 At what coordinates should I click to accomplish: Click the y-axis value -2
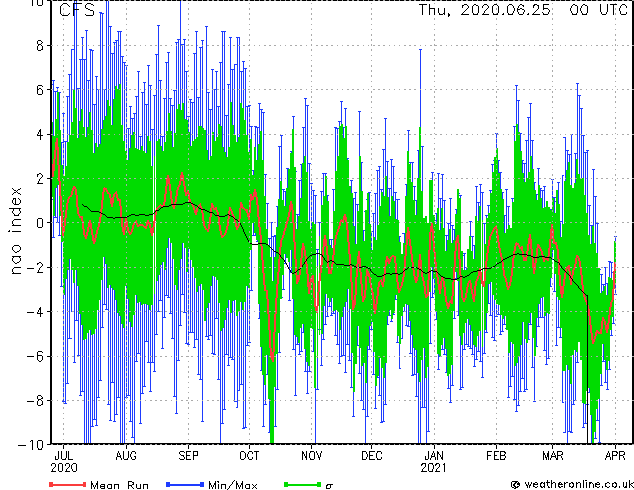pos(35,267)
